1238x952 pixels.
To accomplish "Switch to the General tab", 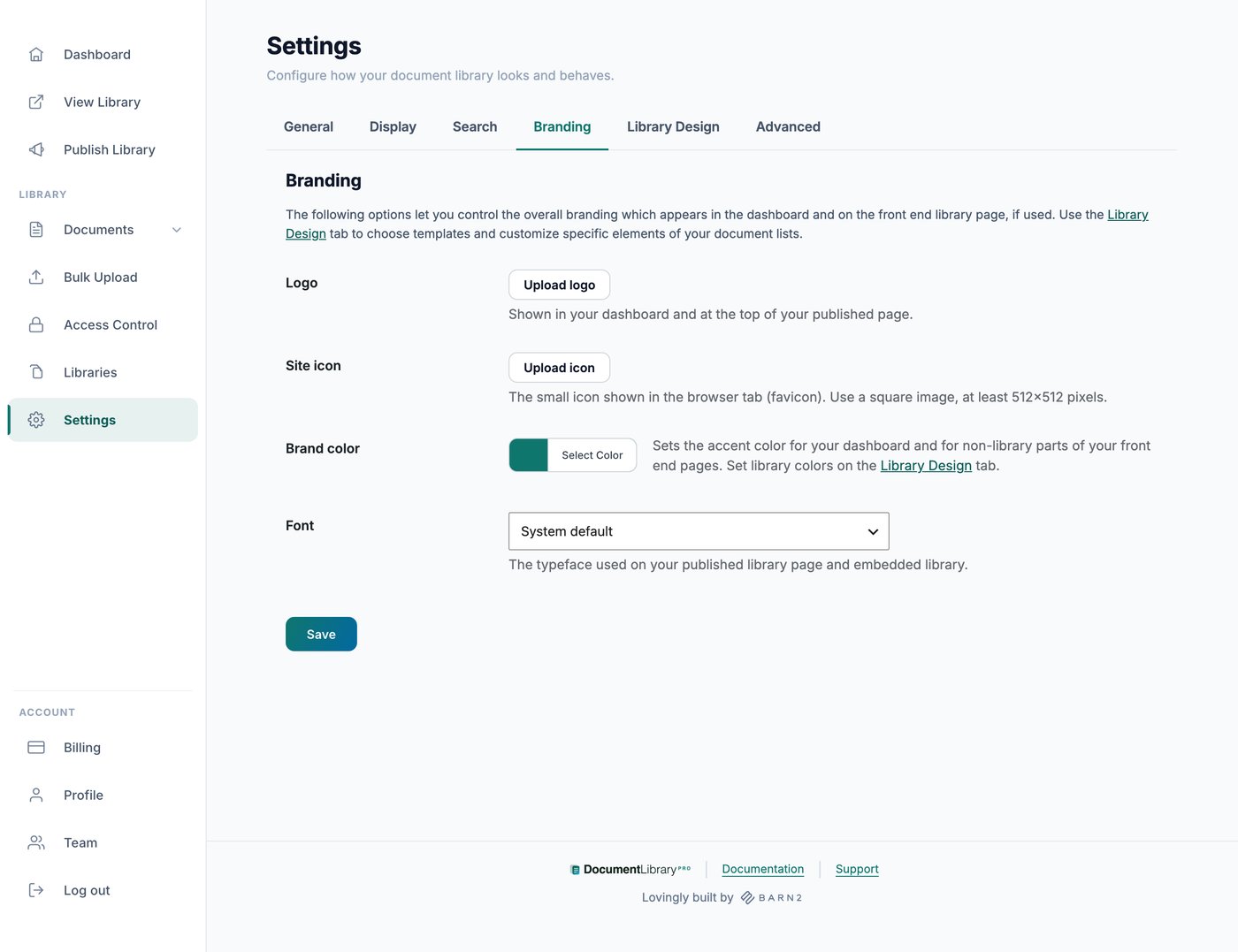I will click(309, 127).
